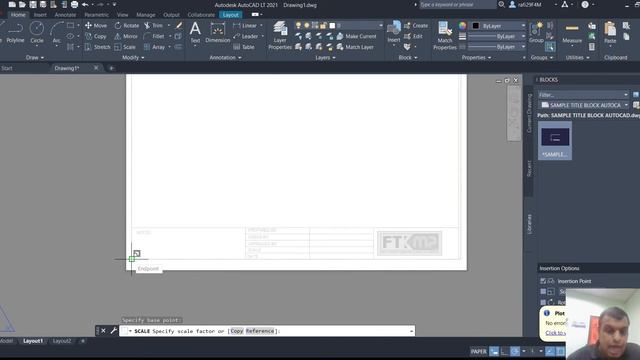Open the ByLayer color dropdown
640x360 pixels.
523,25
